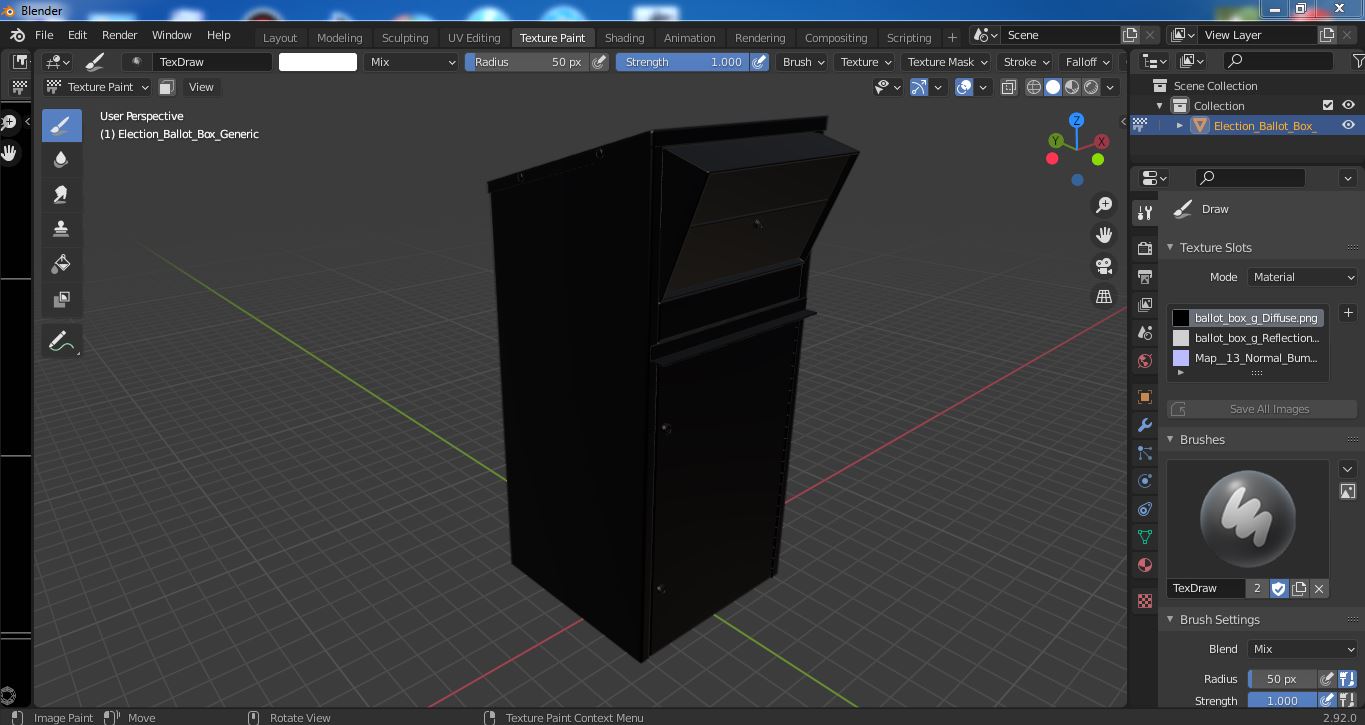
Task: Open the Active Tool properties tab
Action: (x=1145, y=212)
